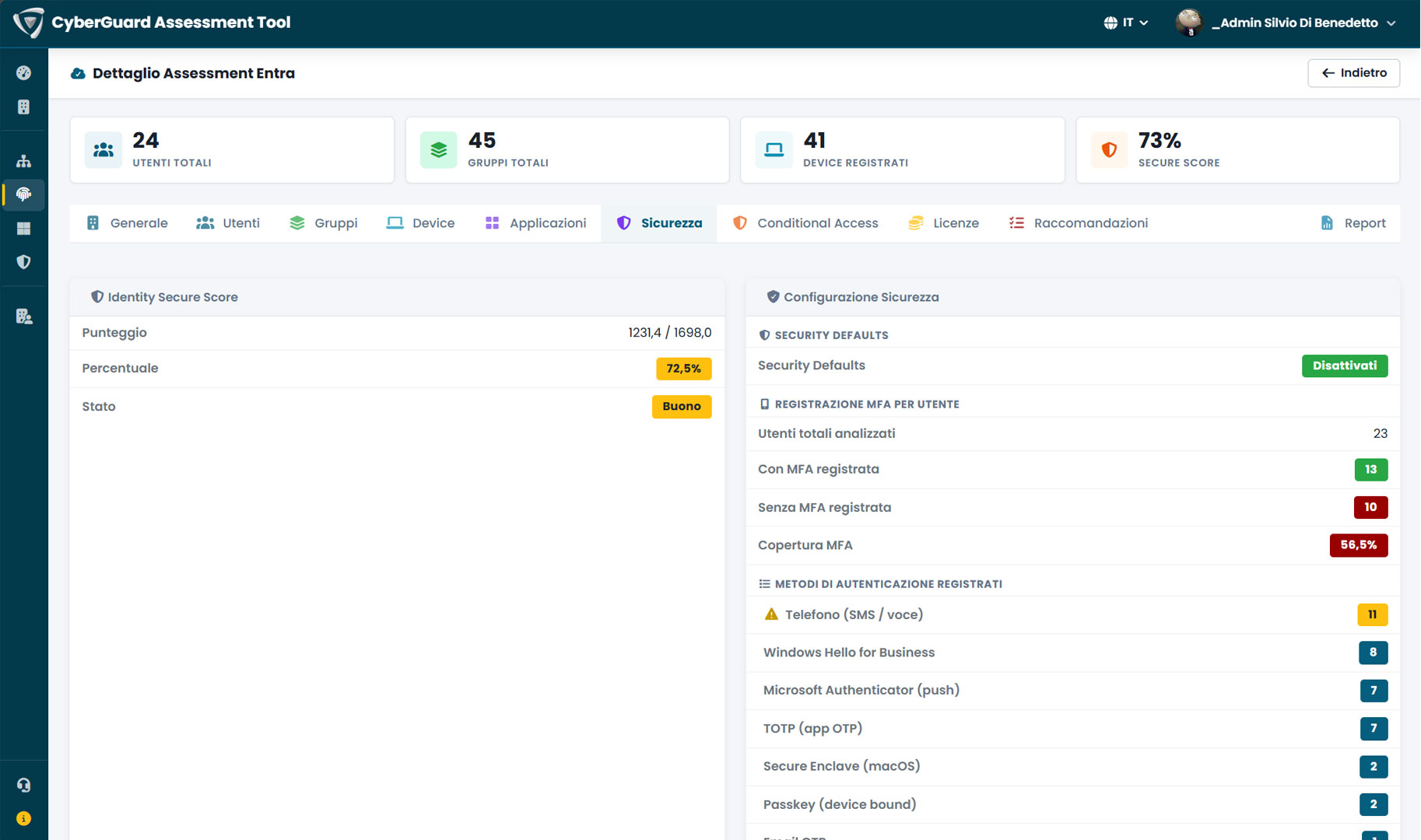The width and height of the screenshot is (1421, 840).
Task: Switch to the Gruppi tab
Action: coord(323,223)
